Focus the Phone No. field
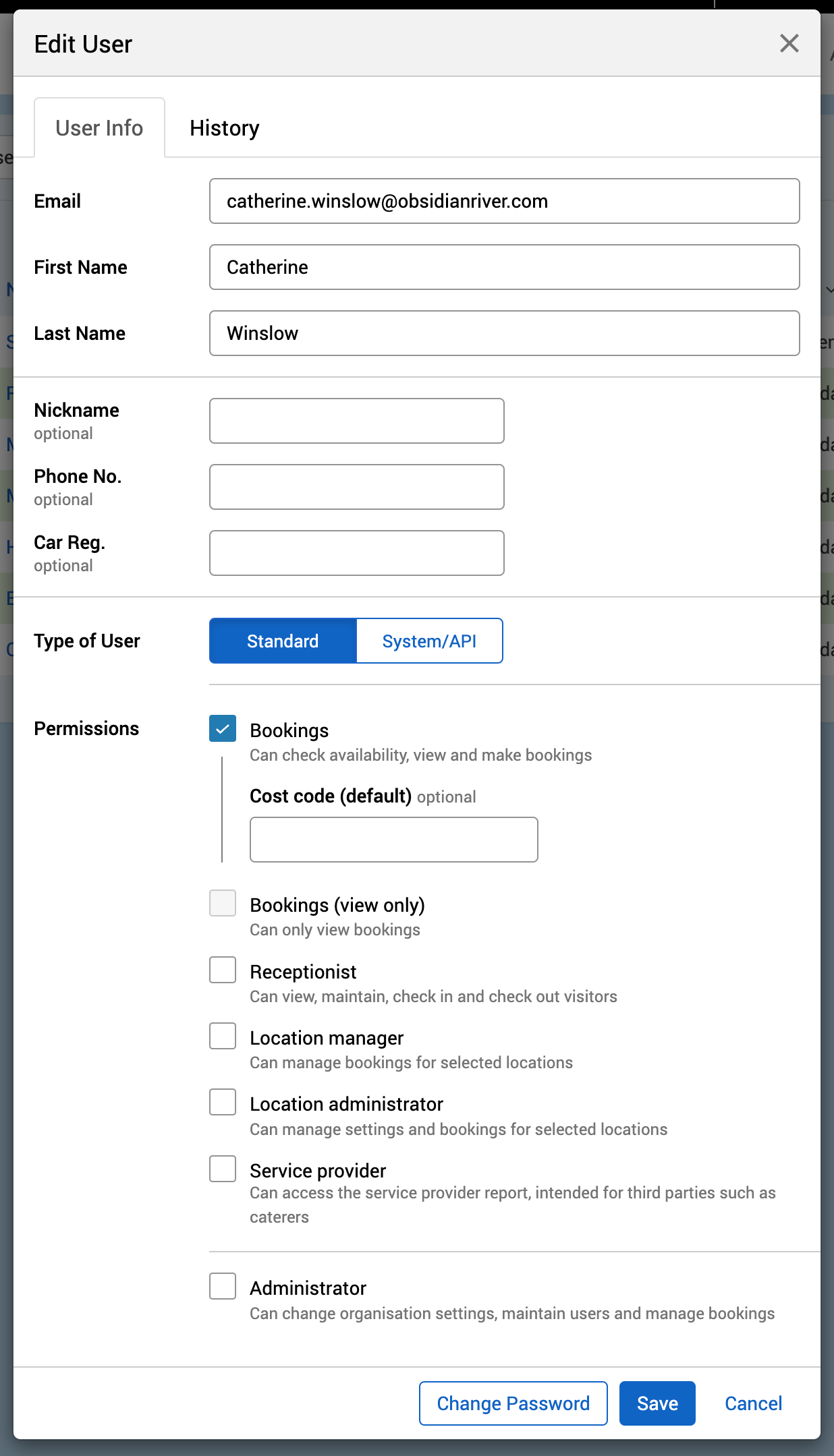The image size is (834, 1456). tap(356, 487)
